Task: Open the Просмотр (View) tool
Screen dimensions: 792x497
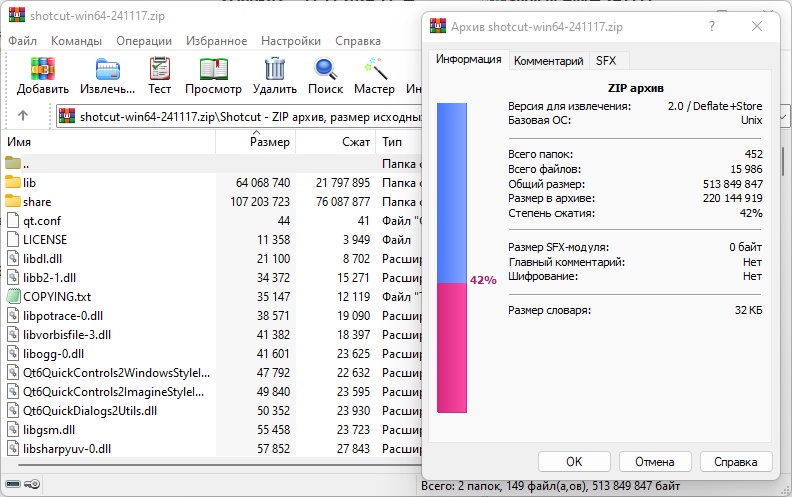Action: tap(213, 76)
